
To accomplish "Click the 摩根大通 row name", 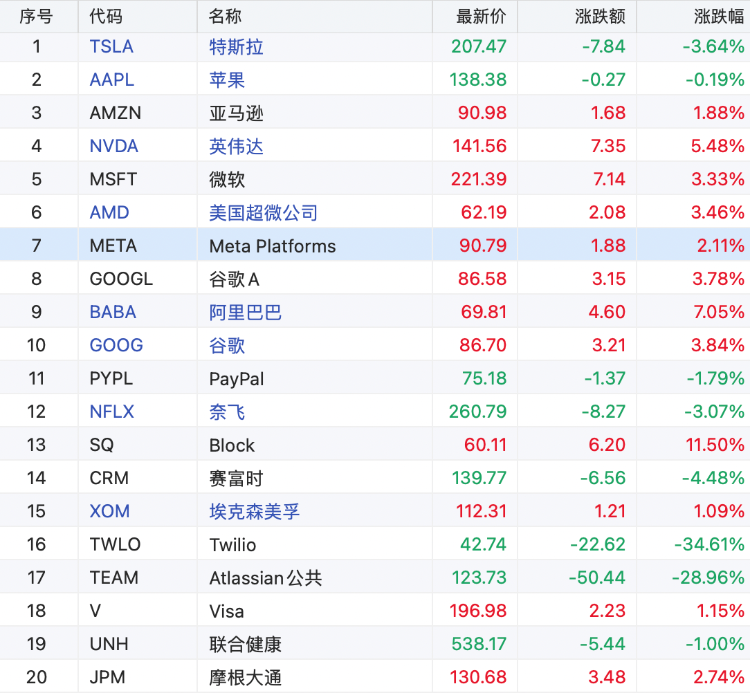I will click(x=245, y=677).
